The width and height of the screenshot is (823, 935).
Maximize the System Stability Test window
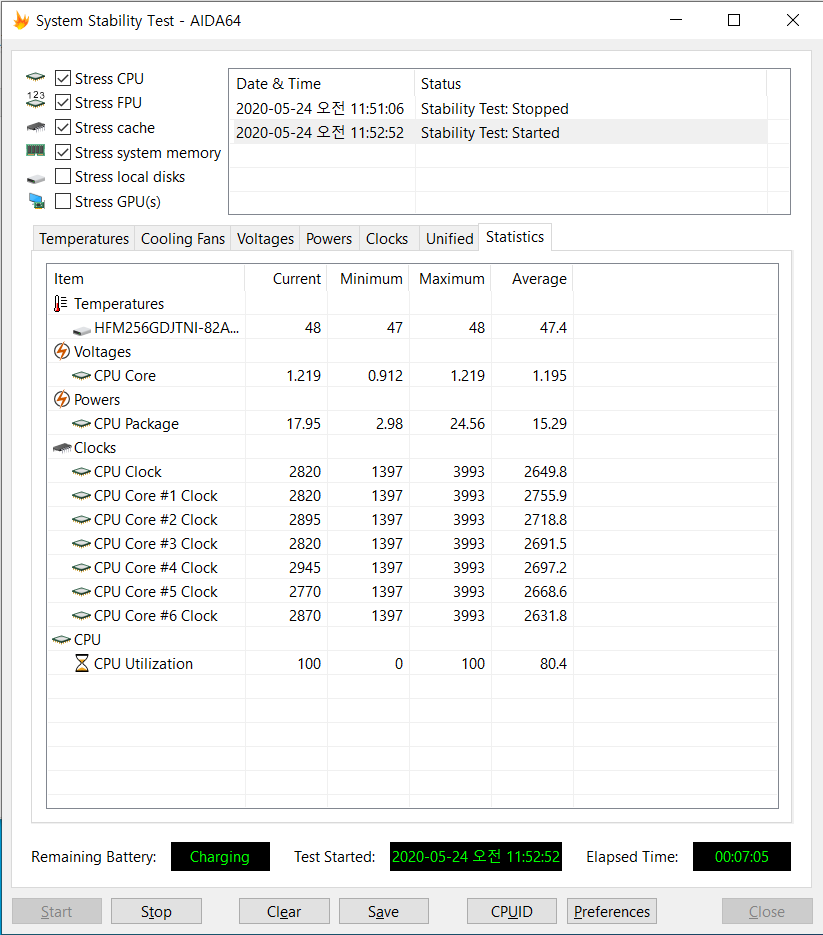[734, 20]
